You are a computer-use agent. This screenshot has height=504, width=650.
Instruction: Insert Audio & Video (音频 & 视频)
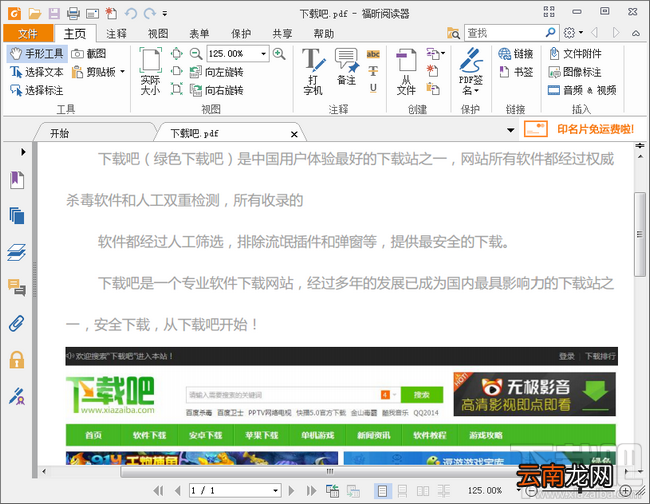(x=582, y=90)
